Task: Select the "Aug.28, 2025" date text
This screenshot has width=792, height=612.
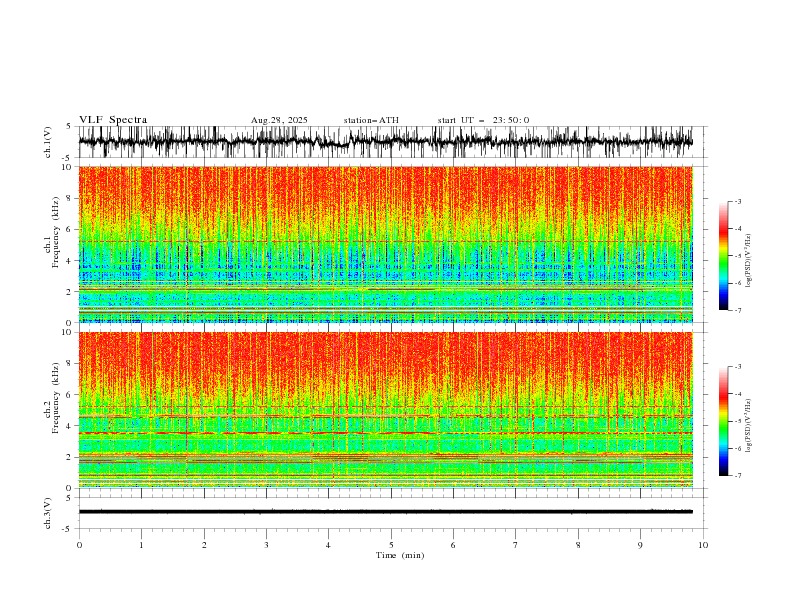Action: click(279, 120)
